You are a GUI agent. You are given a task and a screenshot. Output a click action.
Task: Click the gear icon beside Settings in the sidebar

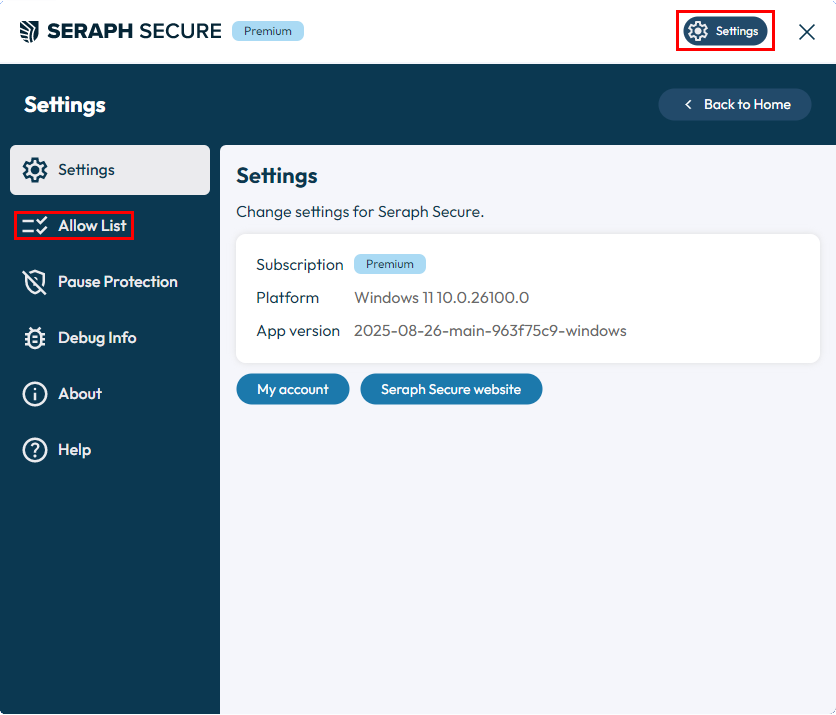click(35, 170)
